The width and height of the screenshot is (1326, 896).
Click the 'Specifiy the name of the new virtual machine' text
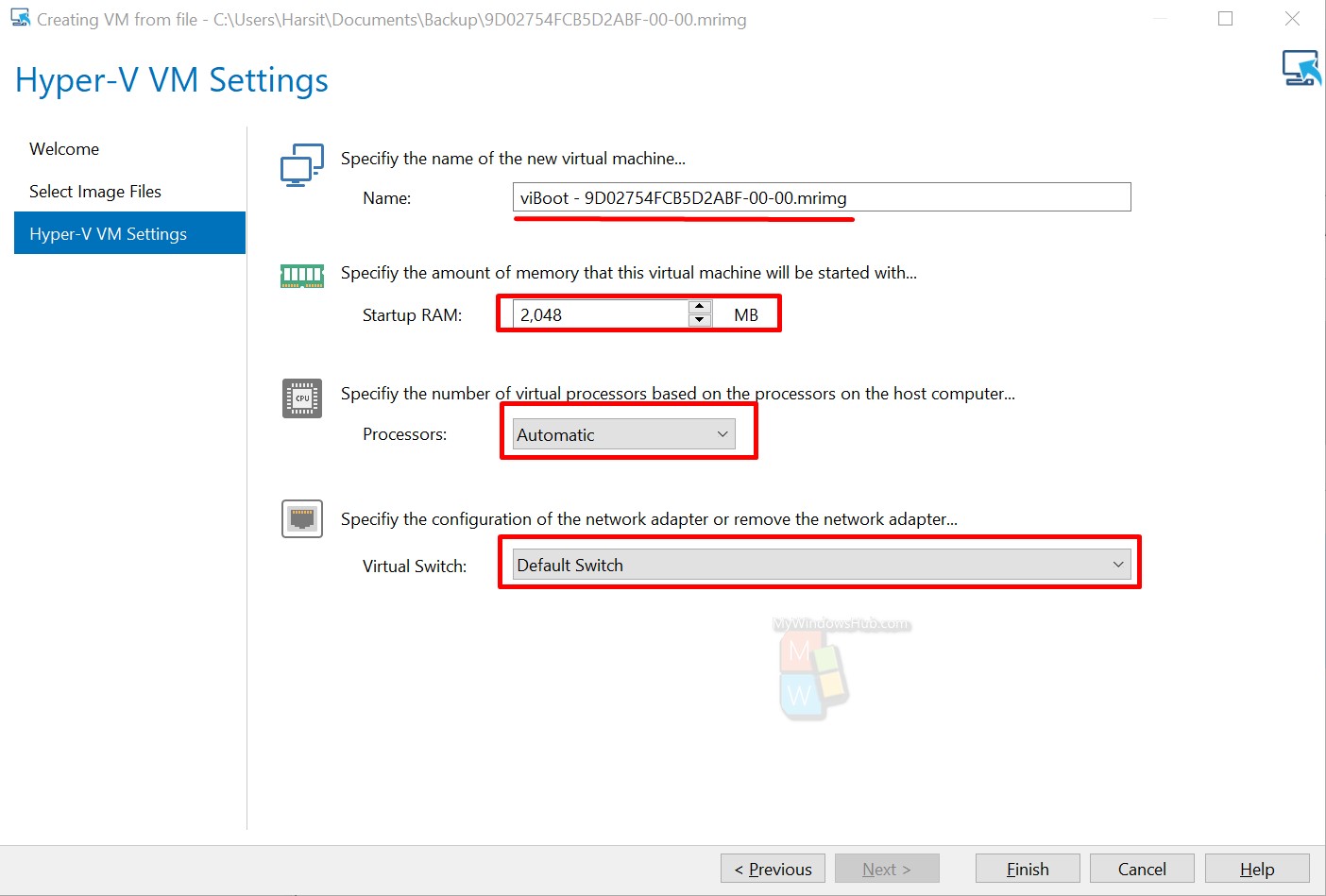(x=513, y=159)
